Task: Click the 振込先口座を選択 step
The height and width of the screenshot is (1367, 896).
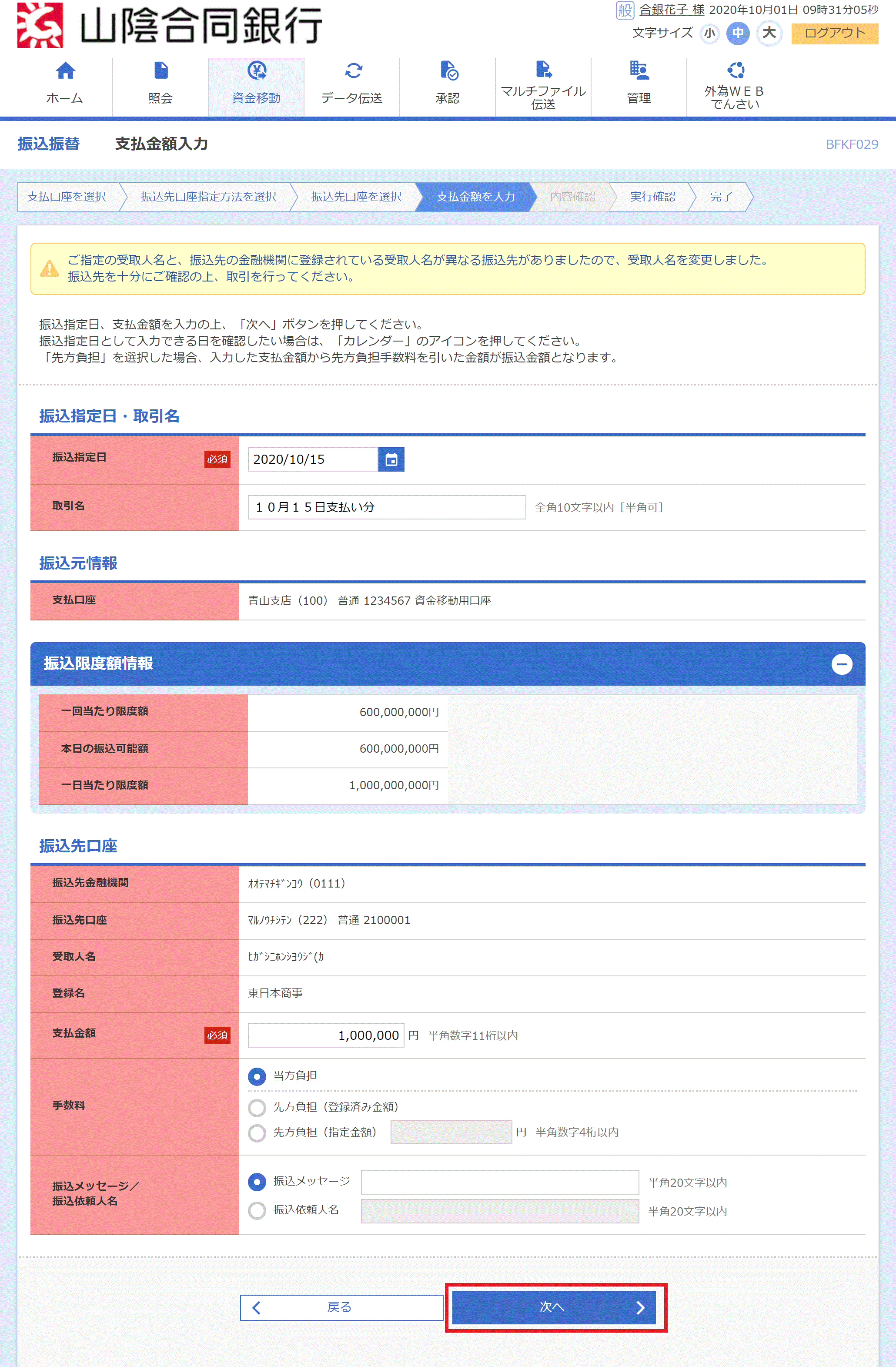Action: tap(356, 197)
